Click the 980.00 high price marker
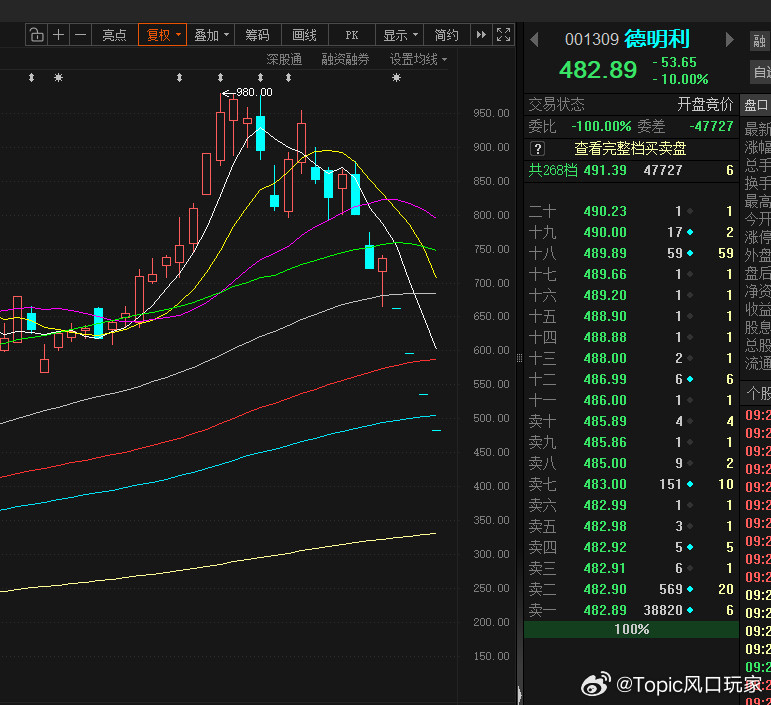The width and height of the screenshot is (771, 705). [x=247, y=92]
